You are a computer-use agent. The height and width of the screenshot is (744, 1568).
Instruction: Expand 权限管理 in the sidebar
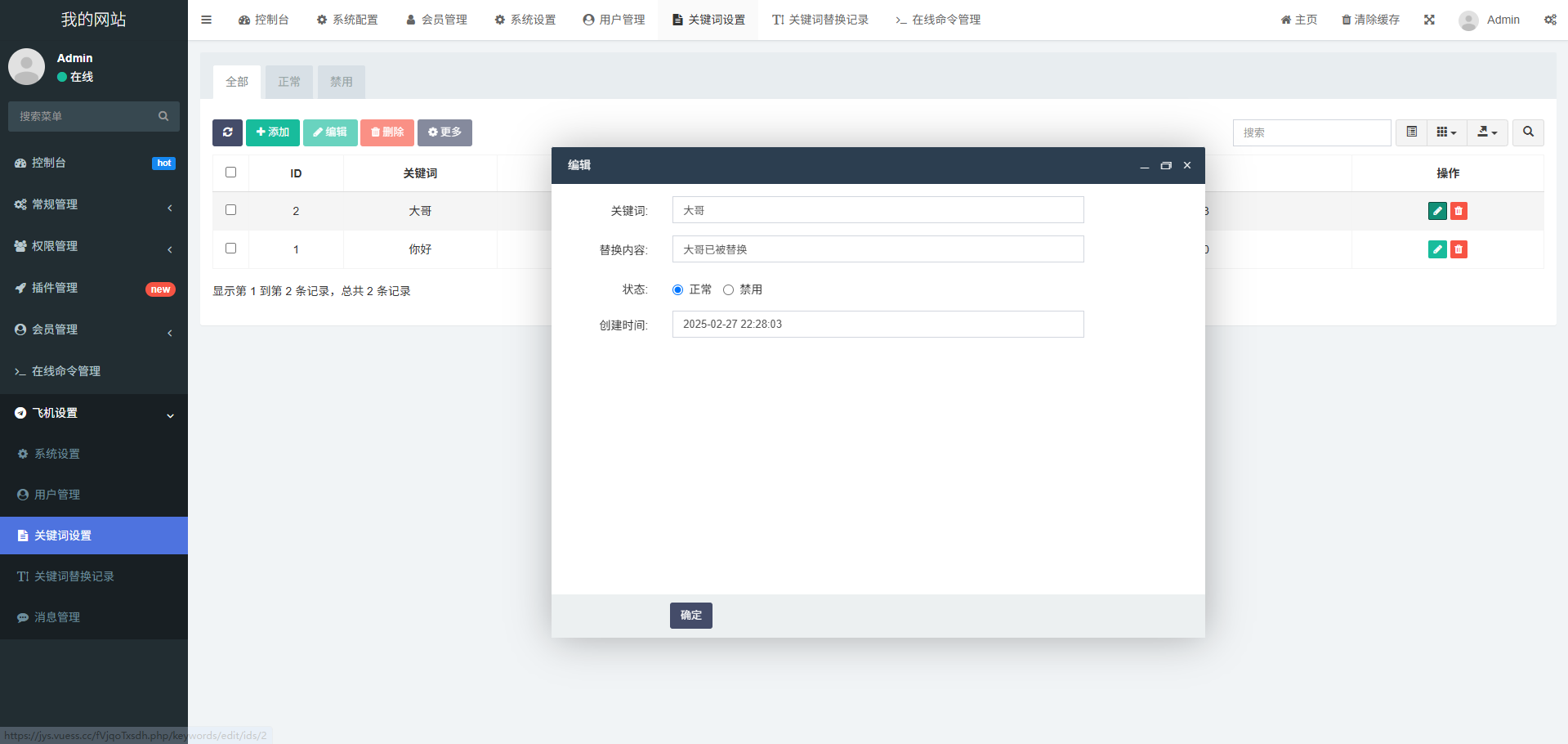tap(94, 246)
